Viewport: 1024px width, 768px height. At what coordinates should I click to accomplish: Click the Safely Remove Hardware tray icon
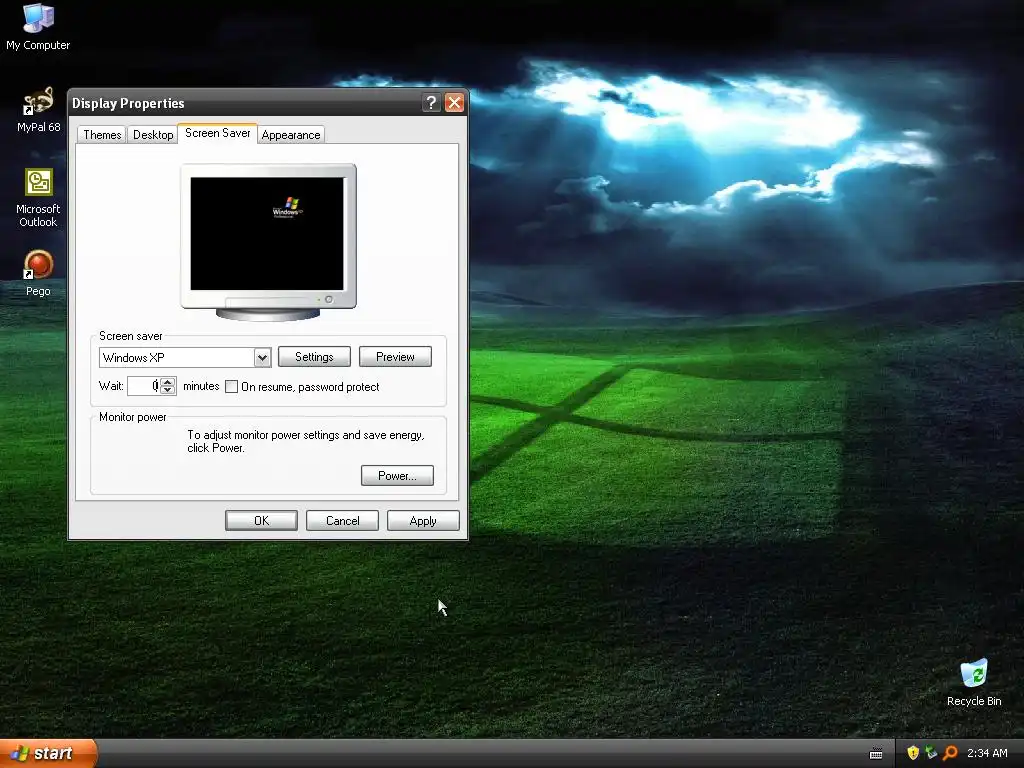[931, 753]
